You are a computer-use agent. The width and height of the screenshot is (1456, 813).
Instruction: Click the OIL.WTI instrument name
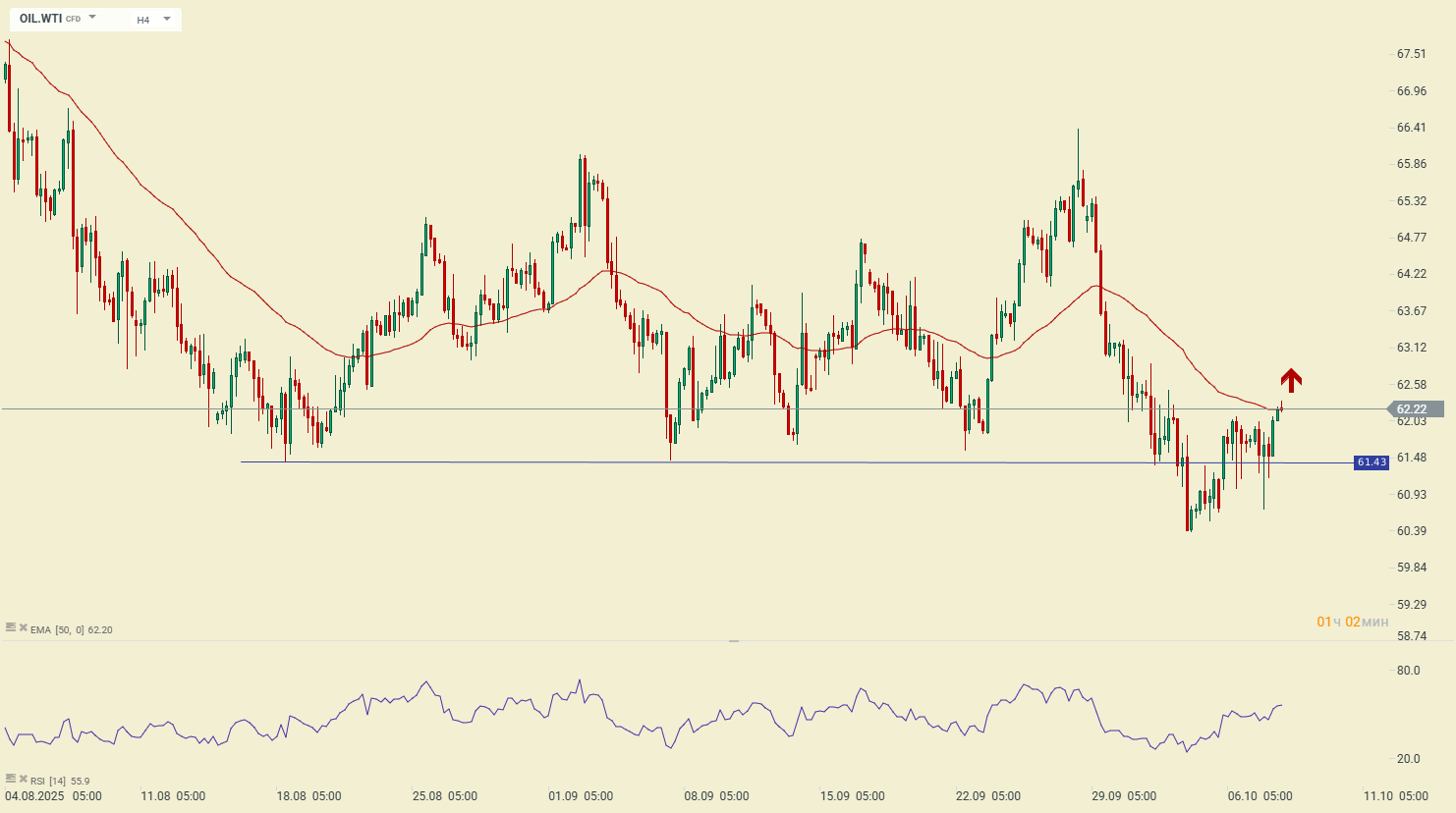[40, 19]
